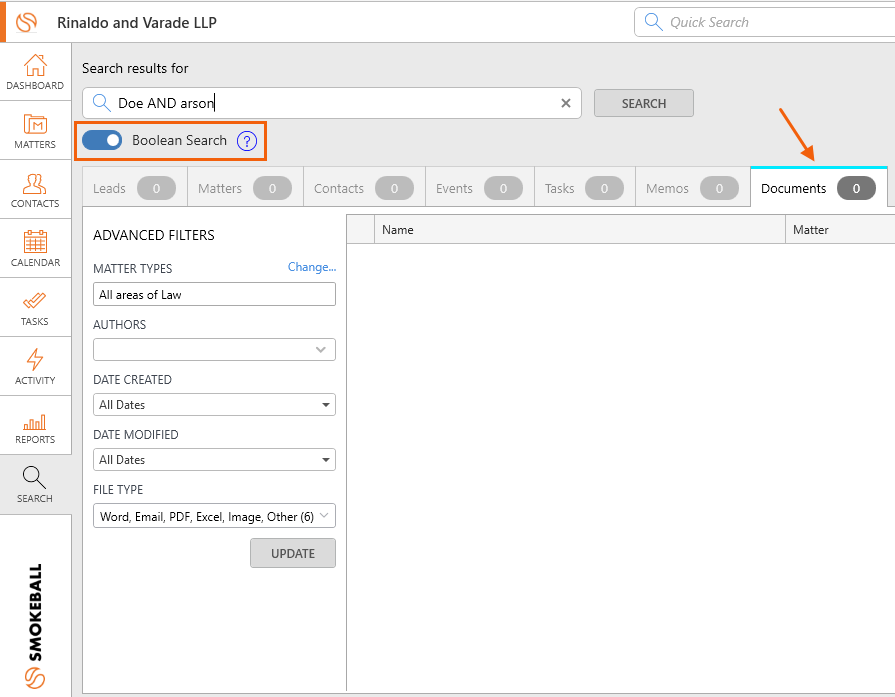Screen dimensions: 895x697
Task: Go to Matters in sidebar
Action: 35,131
